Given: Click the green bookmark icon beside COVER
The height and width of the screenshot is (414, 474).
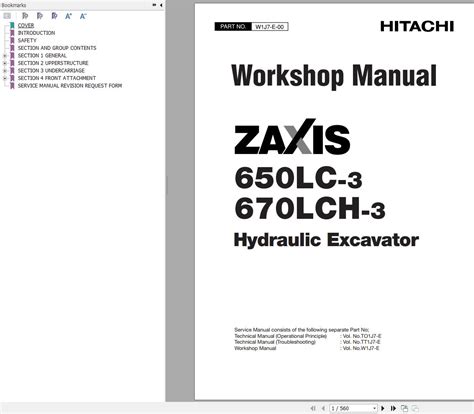Looking at the screenshot, I should [x=12, y=25].
